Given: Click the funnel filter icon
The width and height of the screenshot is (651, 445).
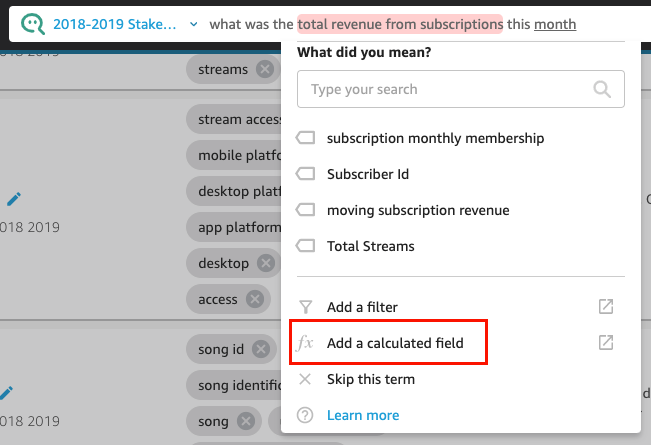Looking at the screenshot, I should [306, 307].
